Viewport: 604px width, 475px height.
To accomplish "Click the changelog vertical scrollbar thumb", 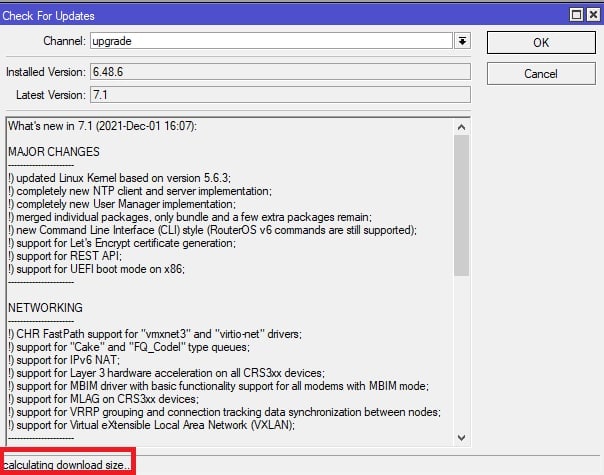I will coord(461,205).
